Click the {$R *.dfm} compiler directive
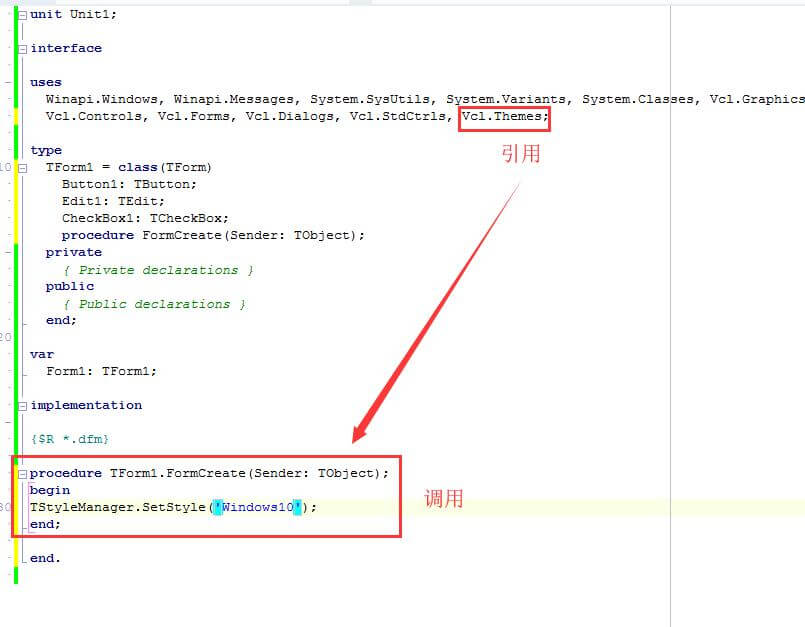The image size is (805, 627). (69, 439)
